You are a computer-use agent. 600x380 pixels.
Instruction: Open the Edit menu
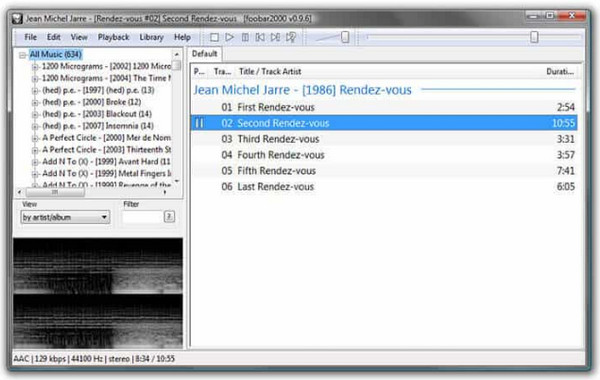(54, 37)
